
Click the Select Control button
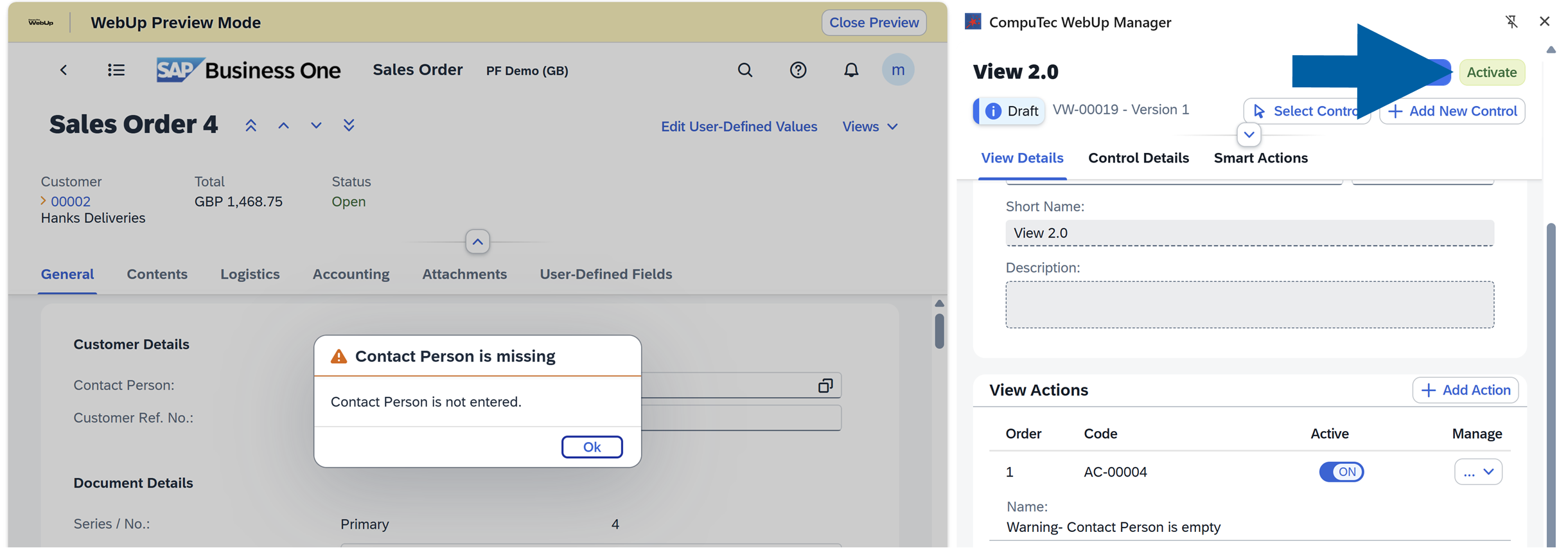[1307, 111]
